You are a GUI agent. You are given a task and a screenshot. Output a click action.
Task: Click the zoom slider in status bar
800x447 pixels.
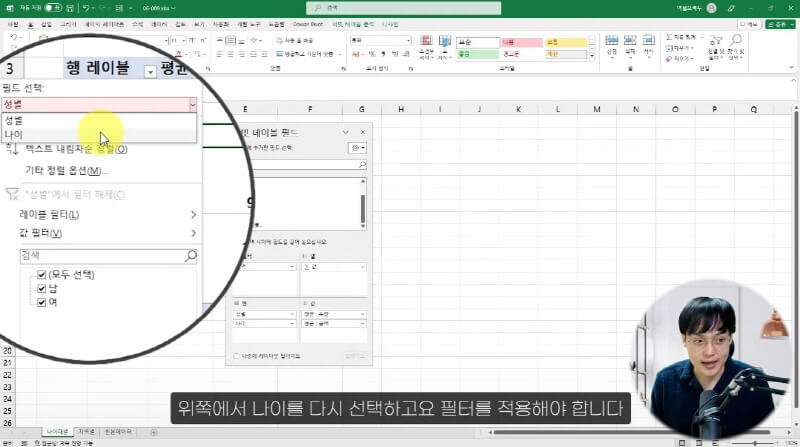(755, 443)
